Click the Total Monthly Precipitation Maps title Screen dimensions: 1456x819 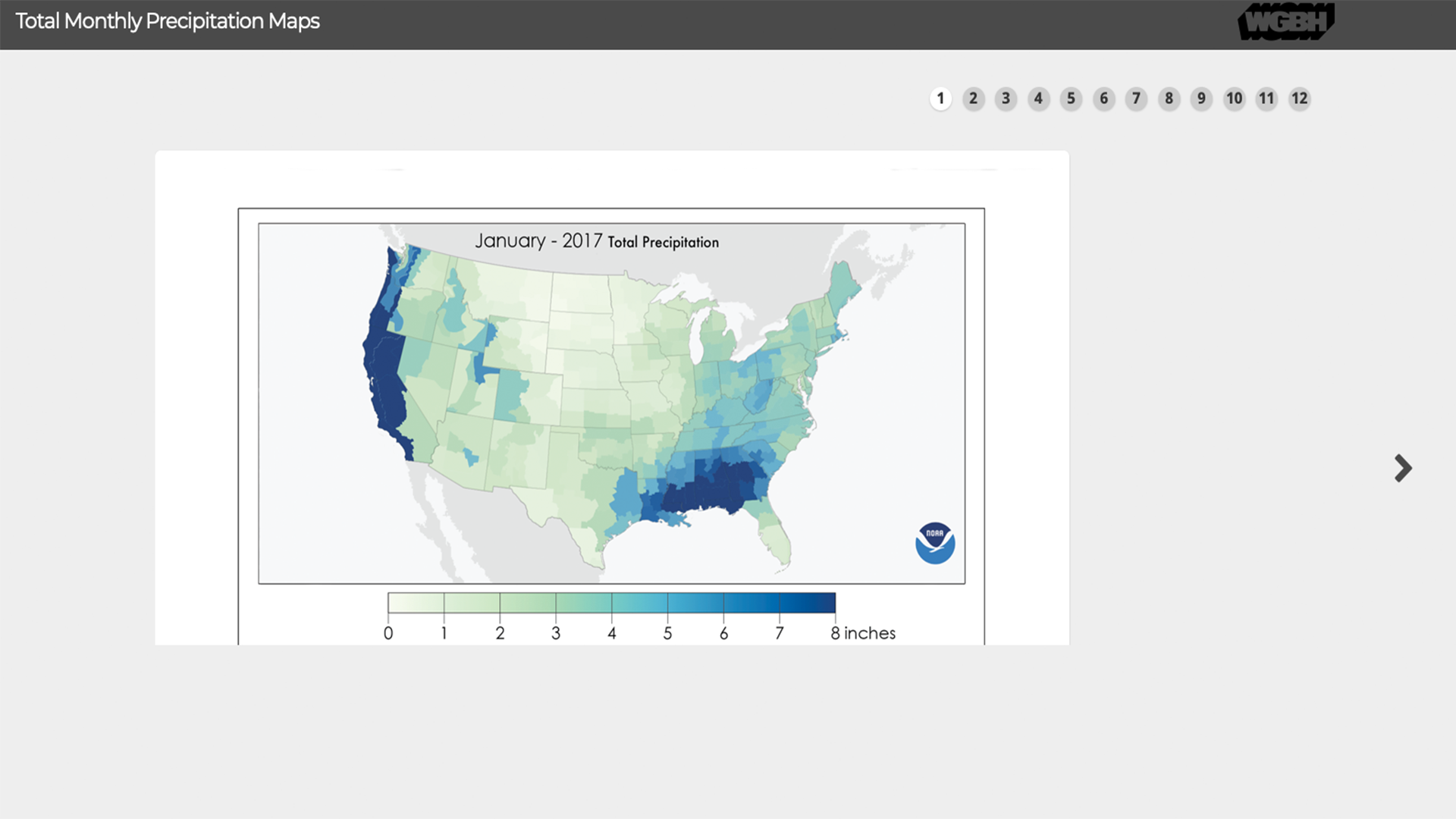(x=168, y=21)
